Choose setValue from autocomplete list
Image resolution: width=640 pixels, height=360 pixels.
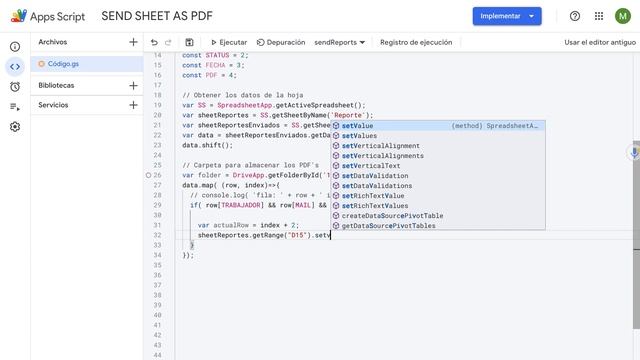coord(438,126)
